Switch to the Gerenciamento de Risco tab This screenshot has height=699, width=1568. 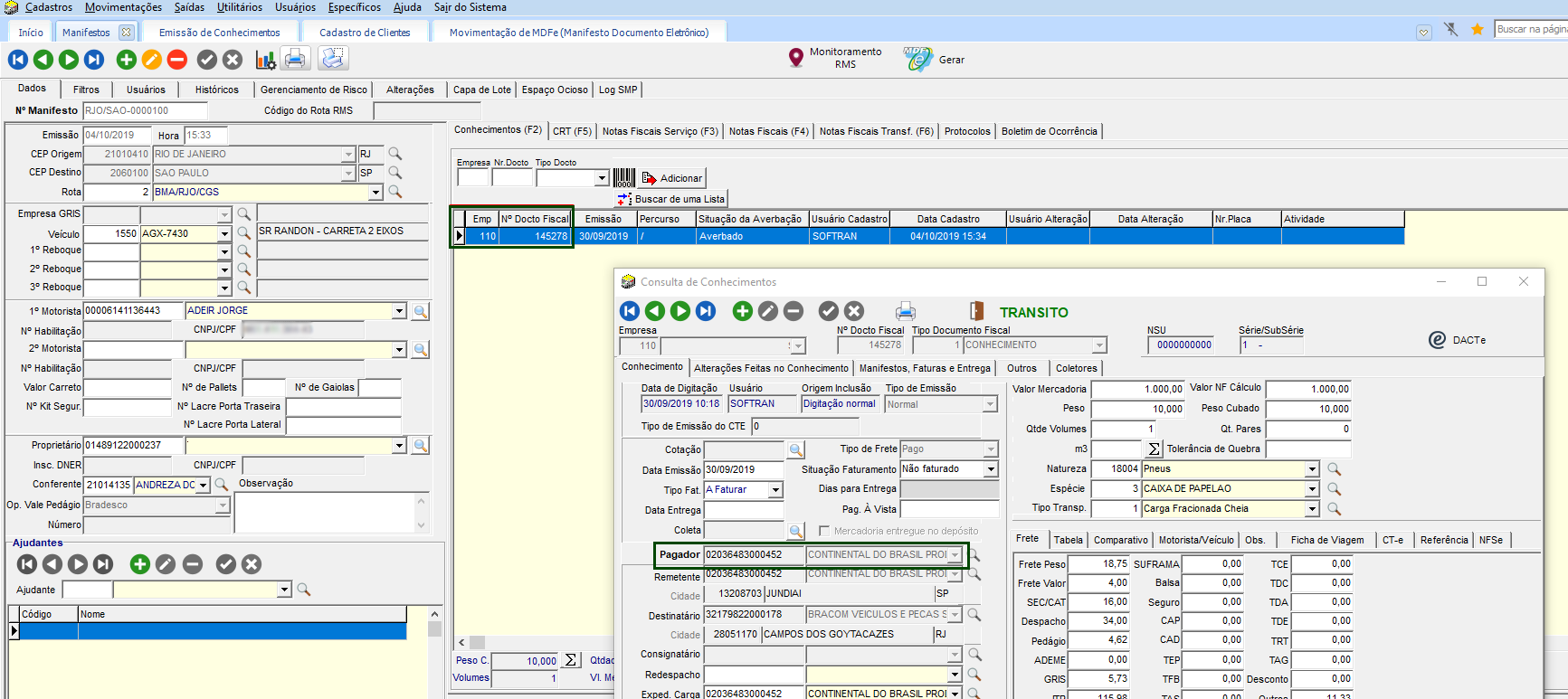coord(313,90)
